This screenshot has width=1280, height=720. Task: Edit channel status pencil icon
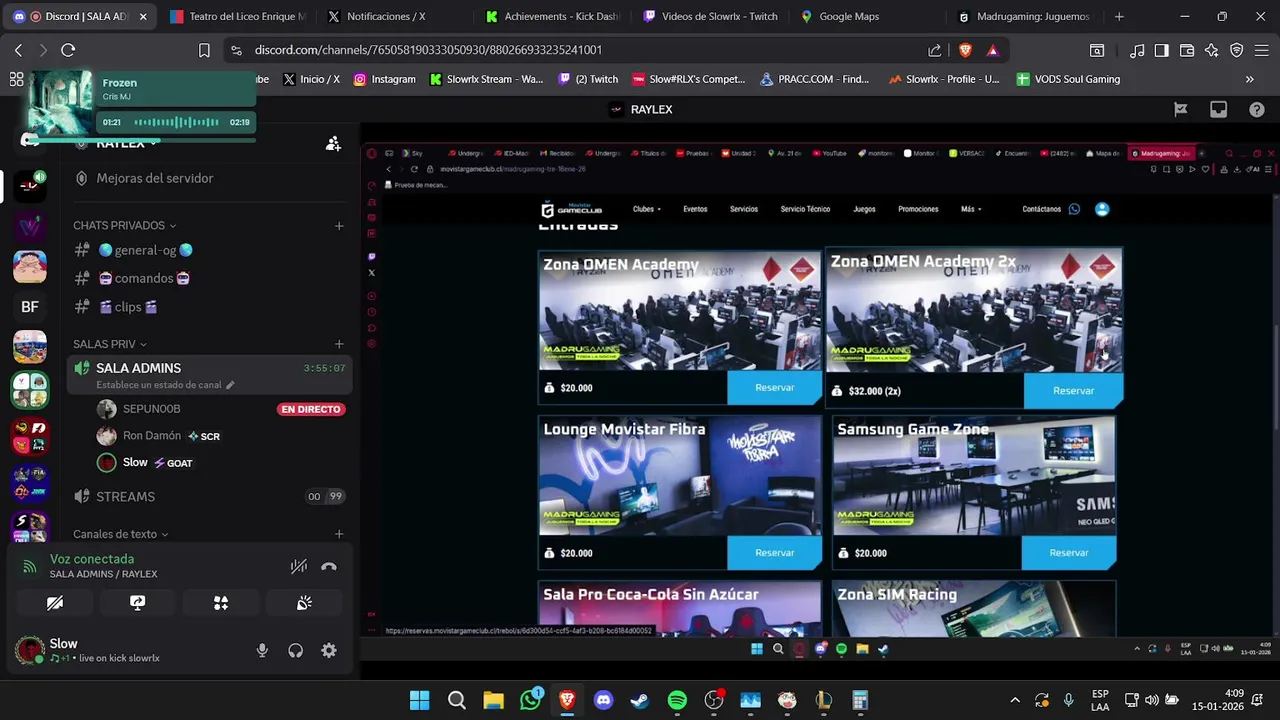pyautogui.click(x=230, y=385)
